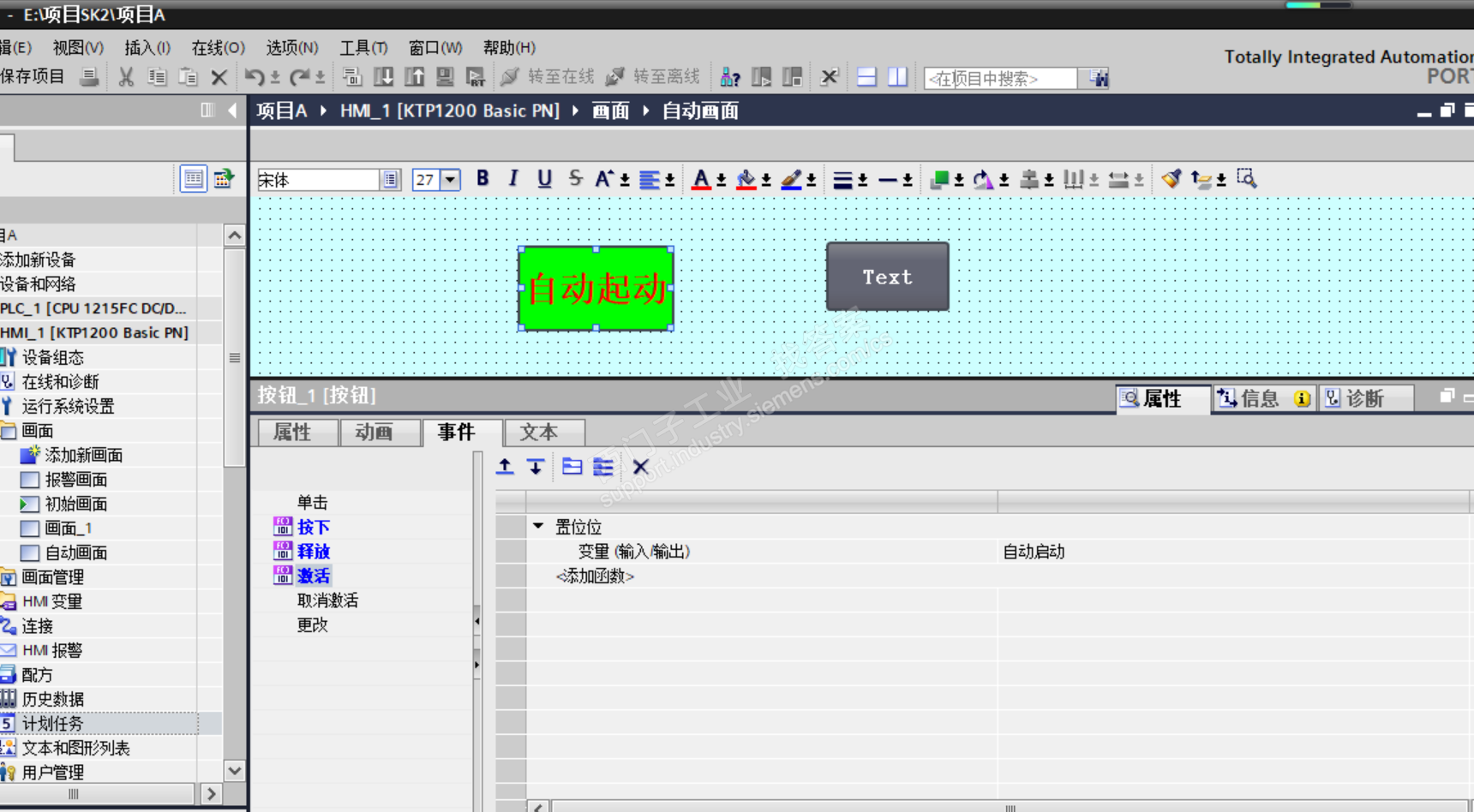Screen dimensions: 1474x812
Task: Split editor space vertically
Action: click(x=897, y=77)
